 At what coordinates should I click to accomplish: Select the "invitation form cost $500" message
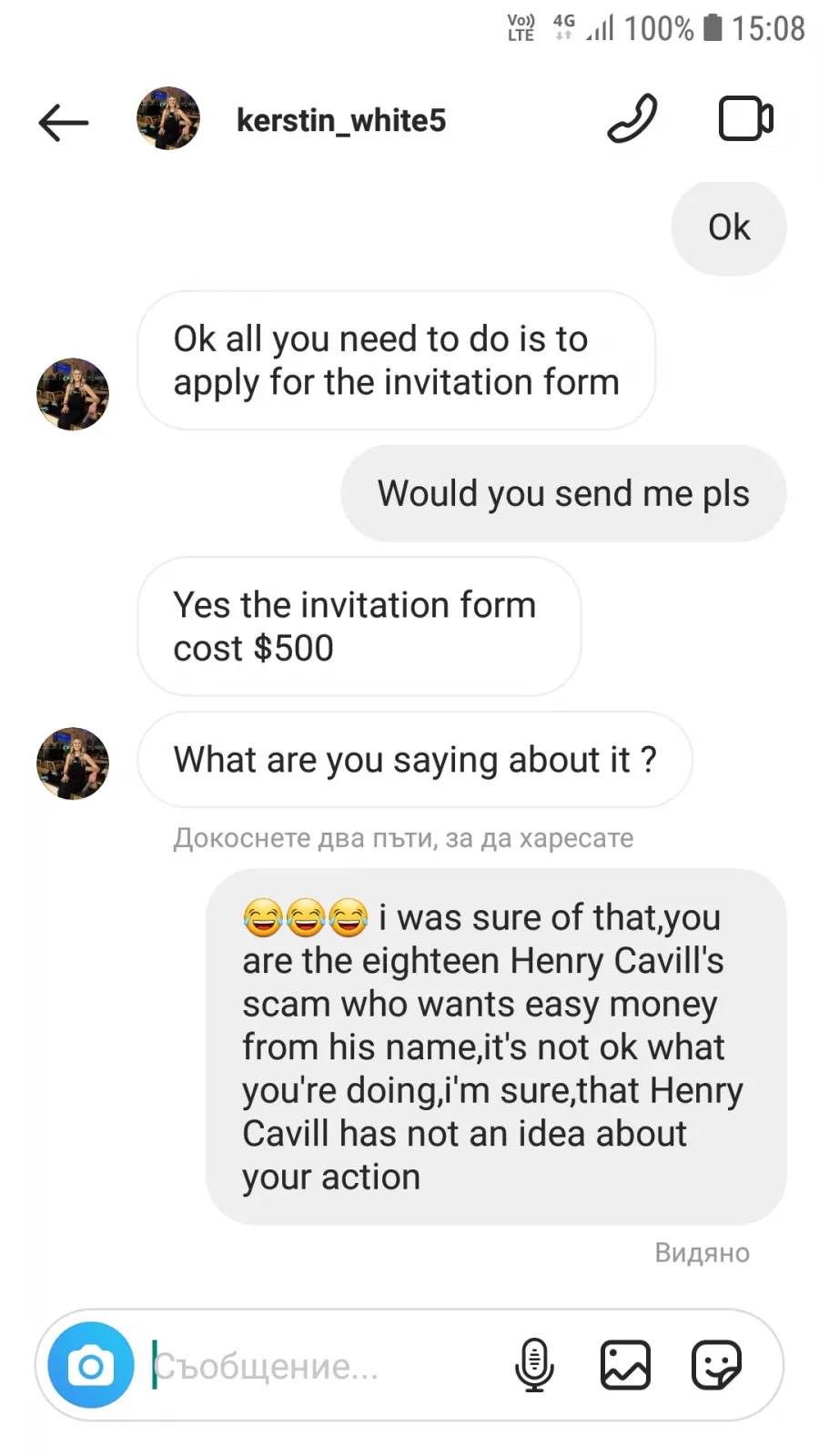pos(359,626)
